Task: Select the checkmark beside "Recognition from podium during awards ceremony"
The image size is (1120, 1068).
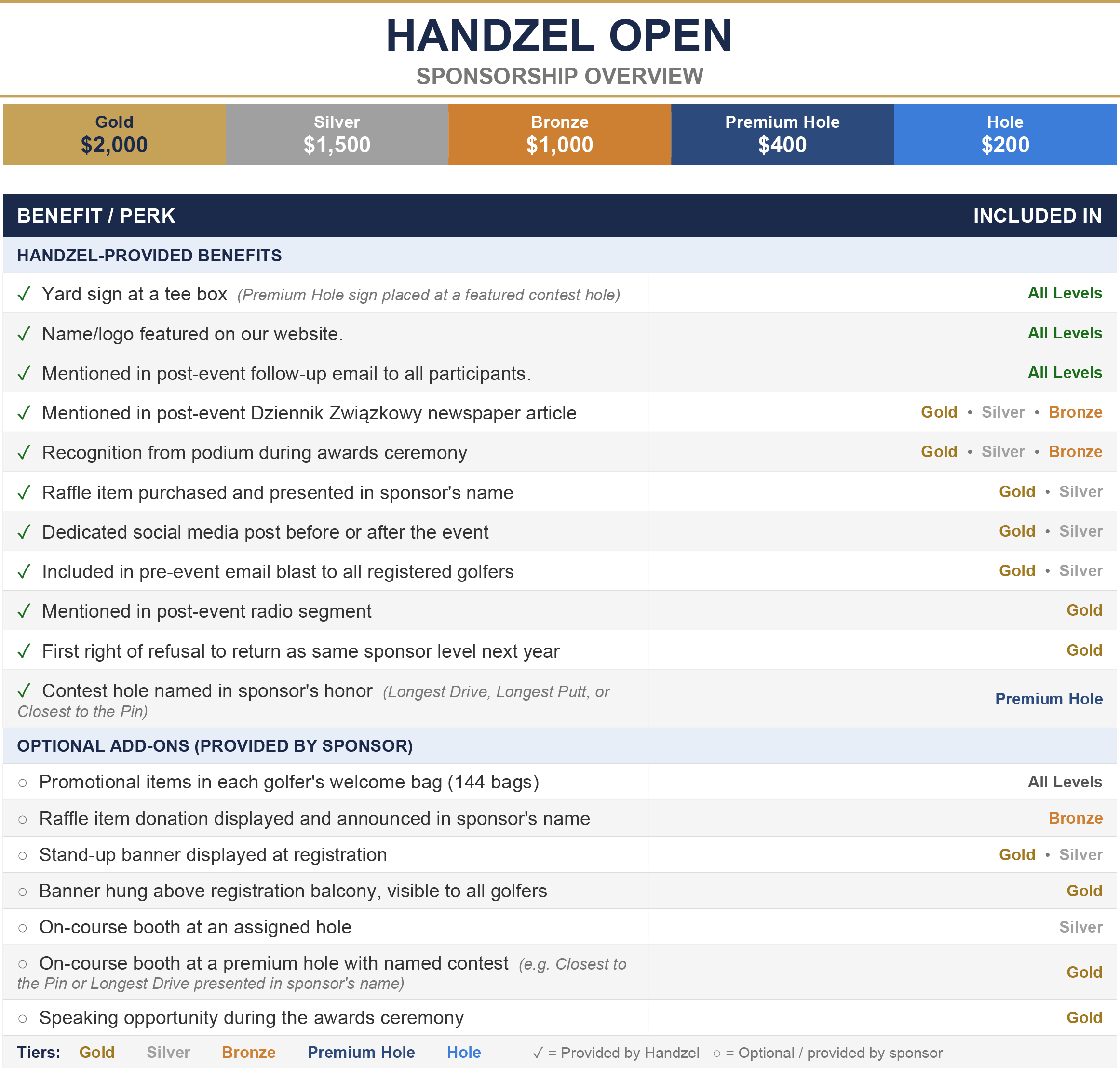Action: click(x=24, y=453)
